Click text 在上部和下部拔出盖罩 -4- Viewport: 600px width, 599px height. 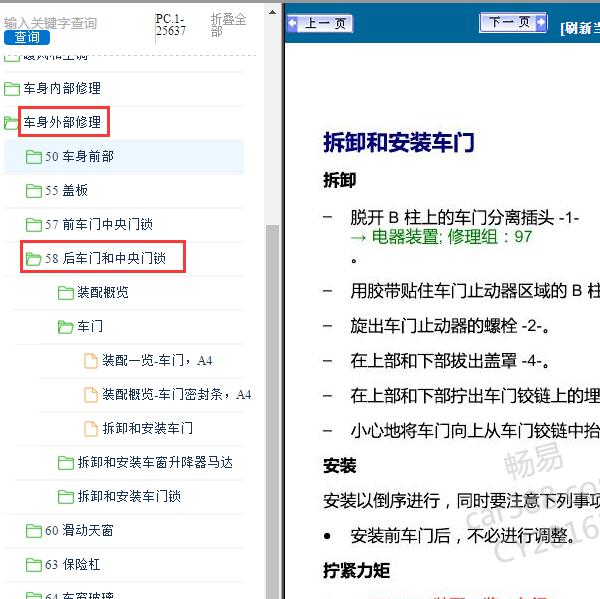[x=450, y=361]
